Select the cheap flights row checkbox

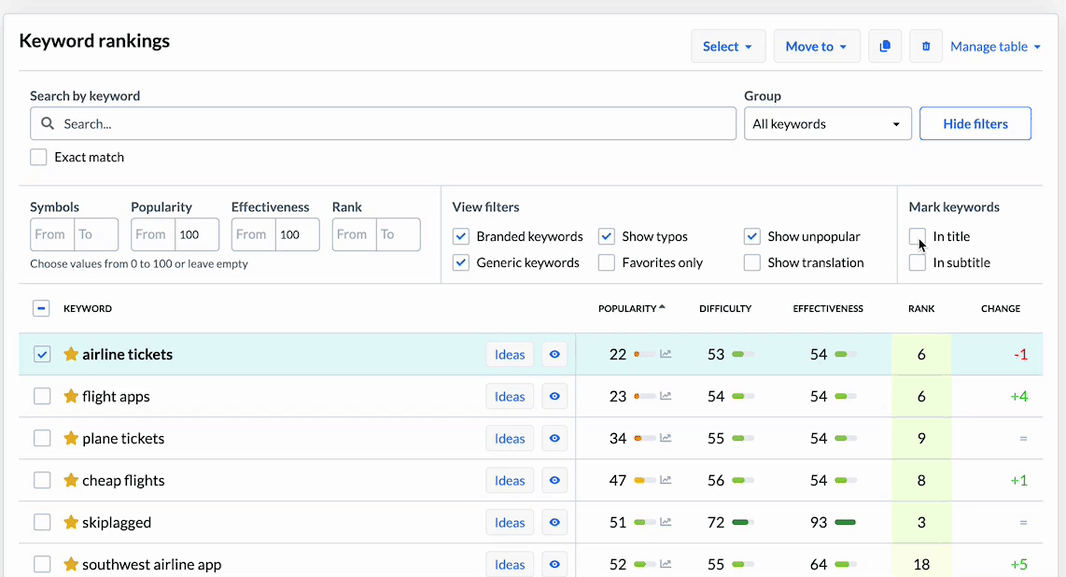42,480
